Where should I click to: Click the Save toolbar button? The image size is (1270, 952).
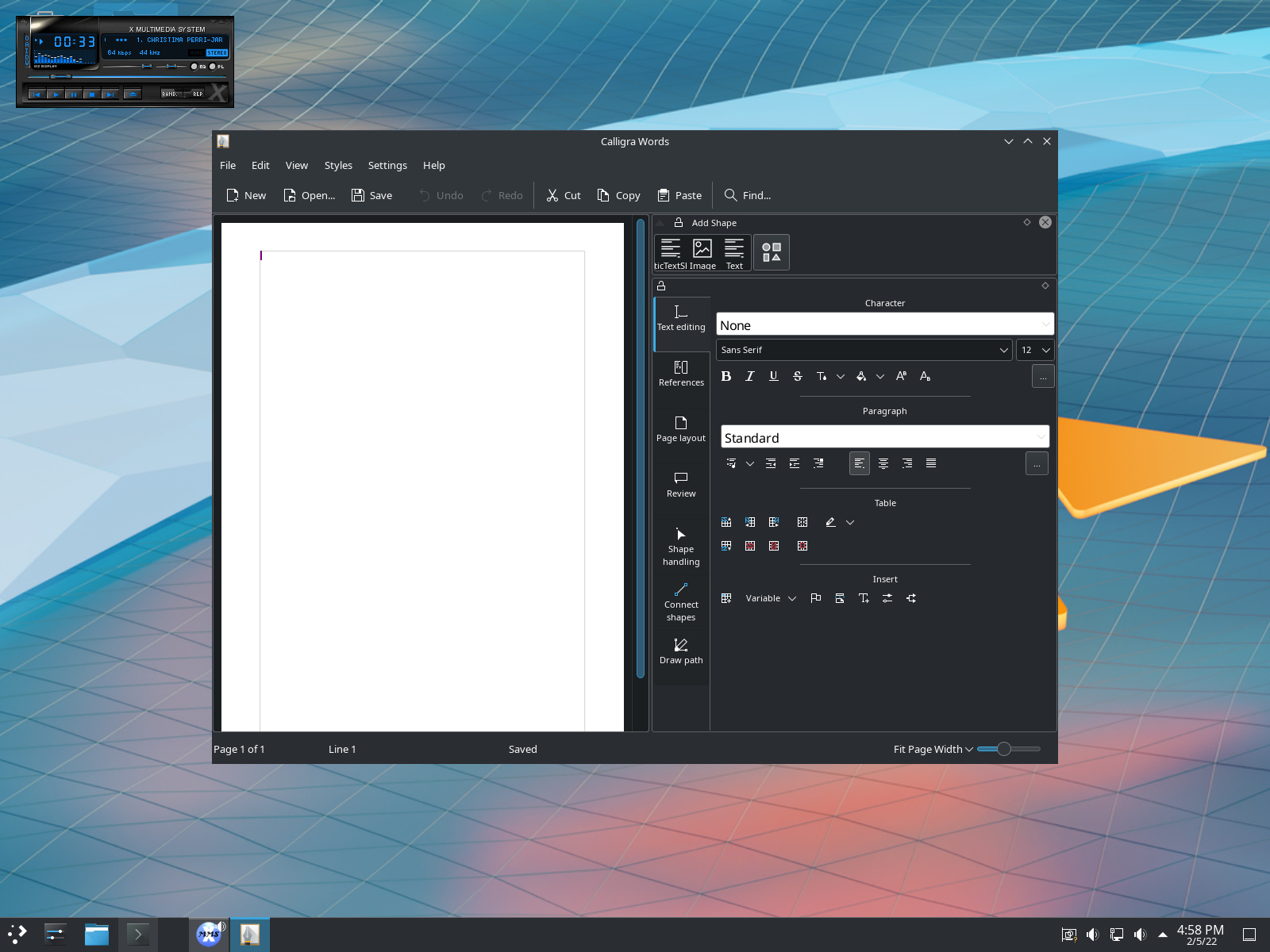point(371,195)
